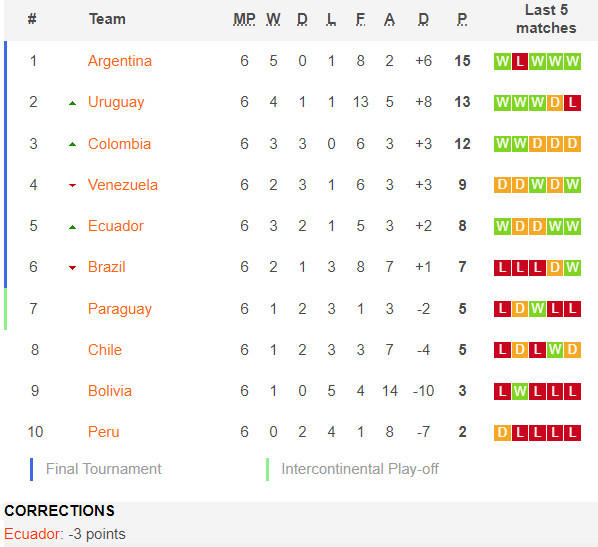Click the green Intercontinental Play-off legend marker
Screen dimensions: 598x547
[x=267, y=469]
